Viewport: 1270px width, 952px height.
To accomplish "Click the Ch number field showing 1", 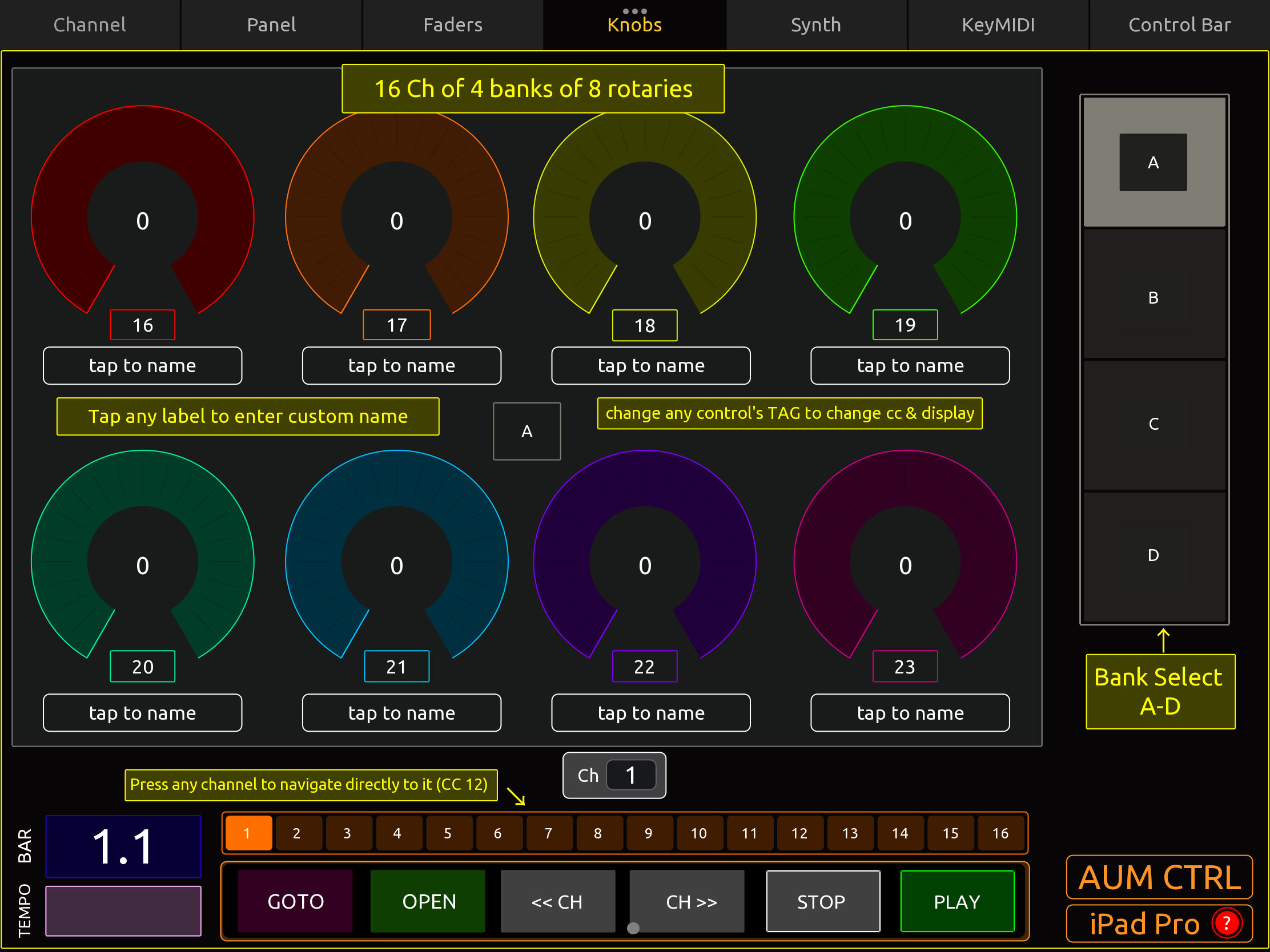I will point(630,775).
